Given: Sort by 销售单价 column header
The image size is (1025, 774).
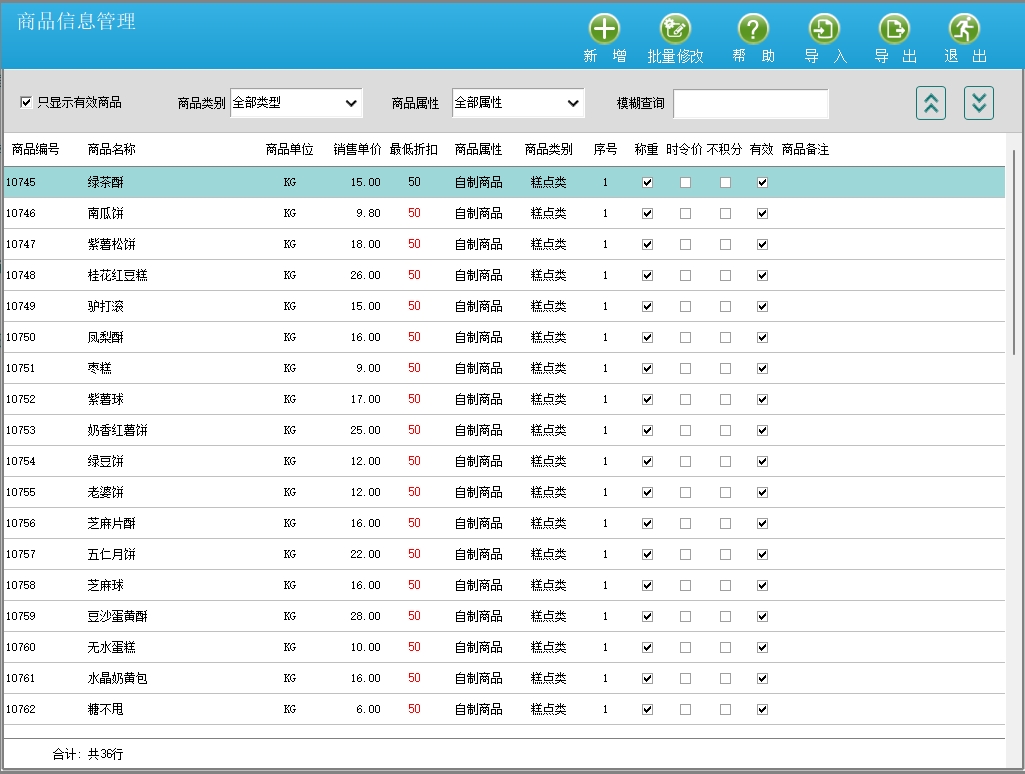Looking at the screenshot, I should pyautogui.click(x=357, y=150).
